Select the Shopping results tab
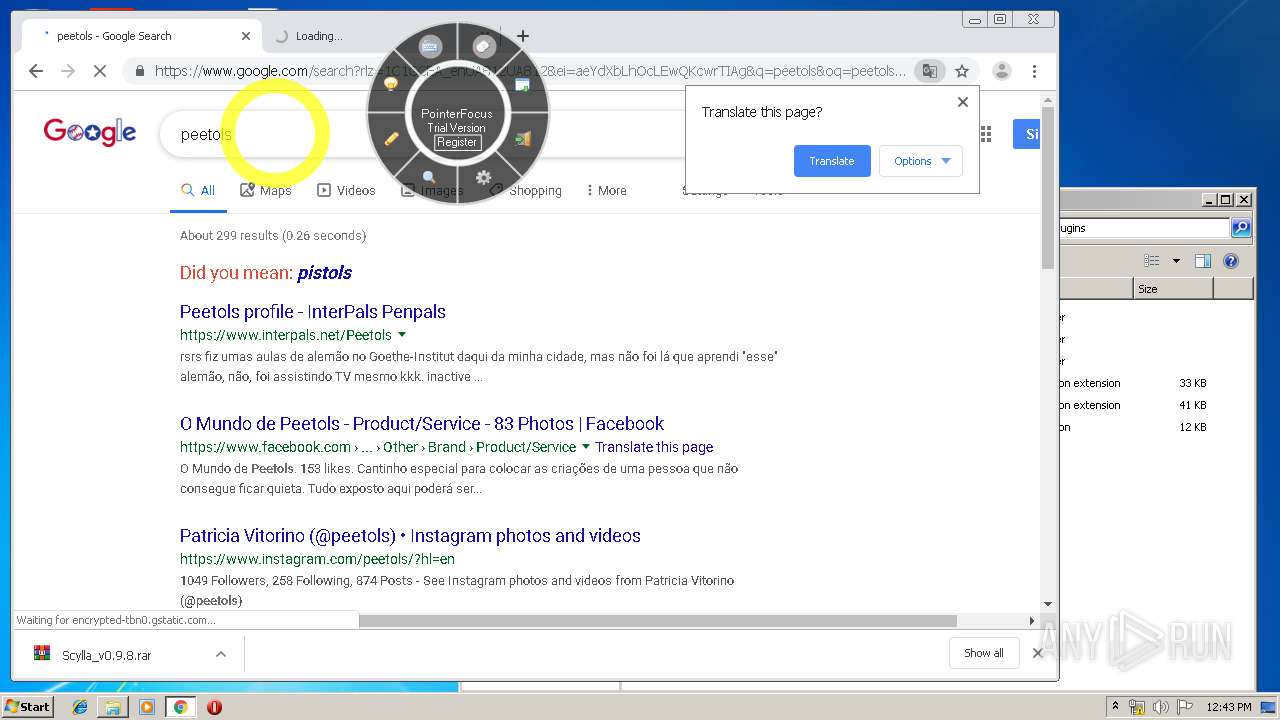The image size is (1280, 720). click(526, 190)
